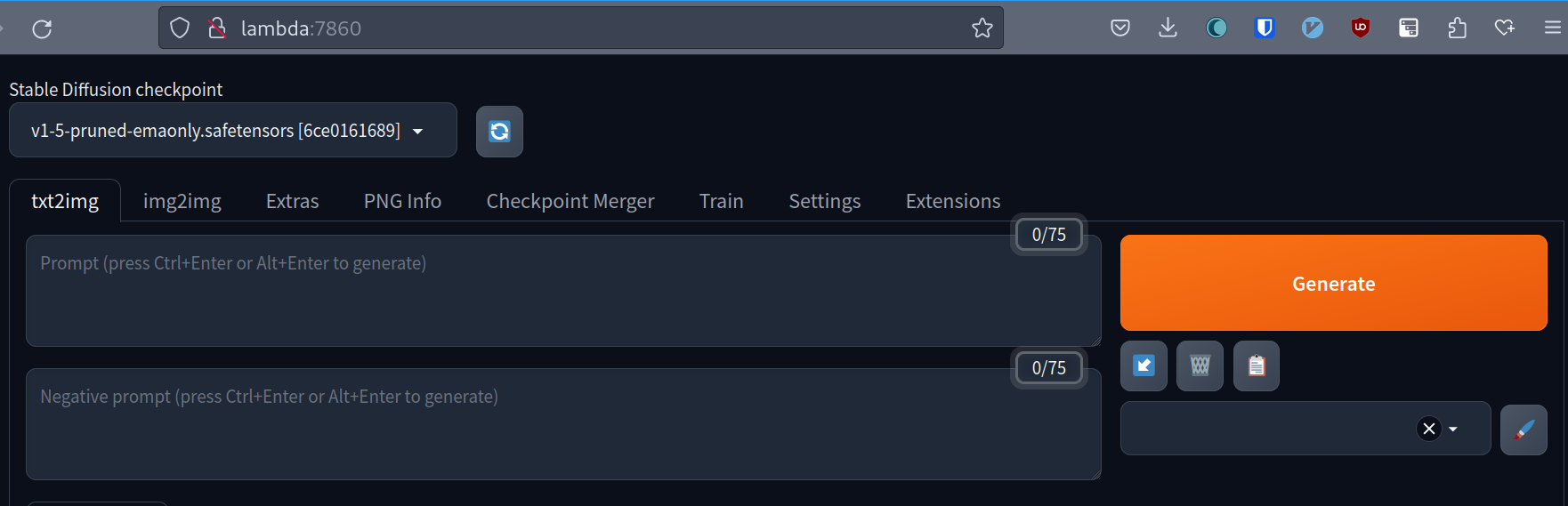Click the clipboard apply styles icon

[x=1257, y=365]
